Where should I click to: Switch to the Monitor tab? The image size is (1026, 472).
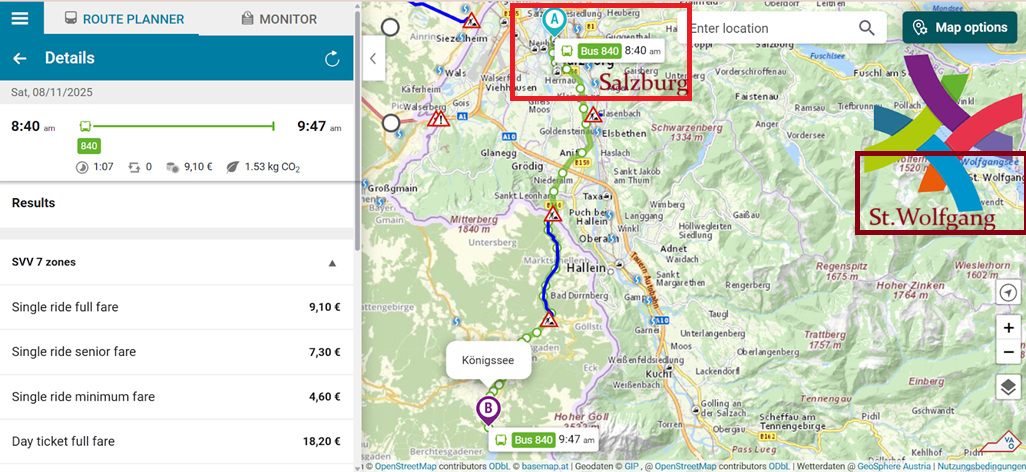point(279,19)
